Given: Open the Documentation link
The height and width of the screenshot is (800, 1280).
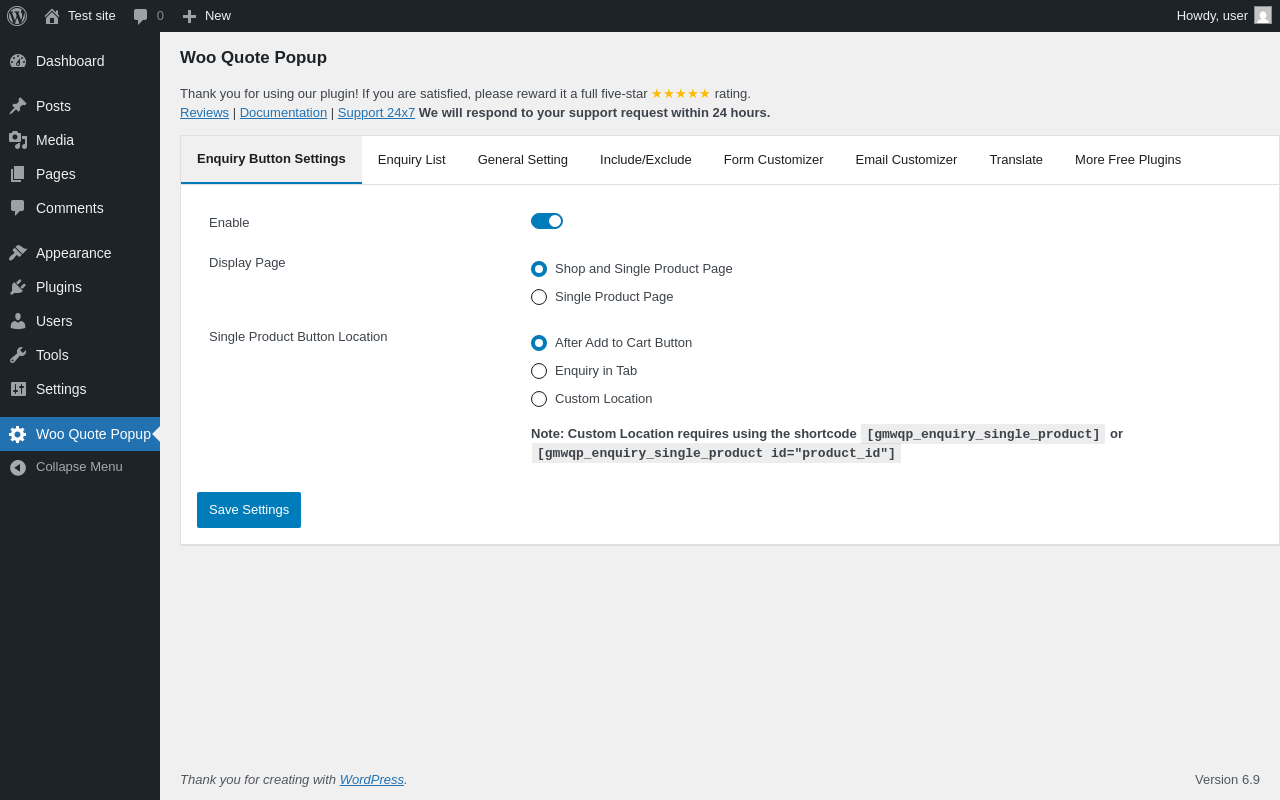Looking at the screenshot, I should [x=283, y=113].
